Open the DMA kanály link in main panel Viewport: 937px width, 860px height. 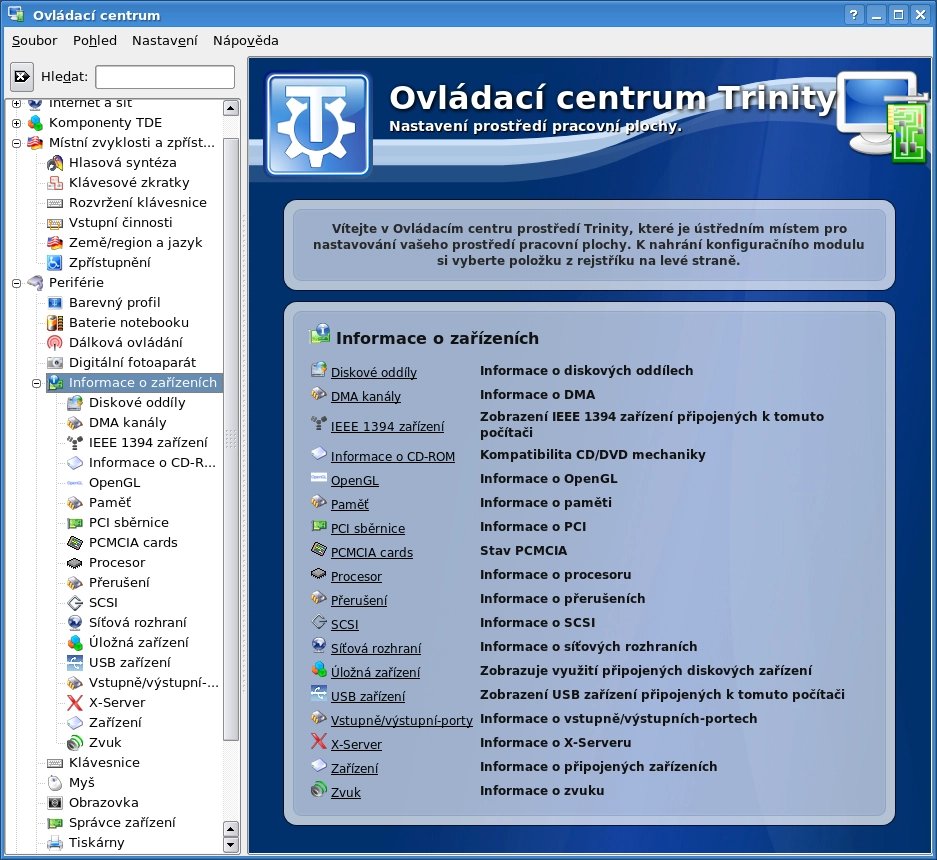(366, 396)
